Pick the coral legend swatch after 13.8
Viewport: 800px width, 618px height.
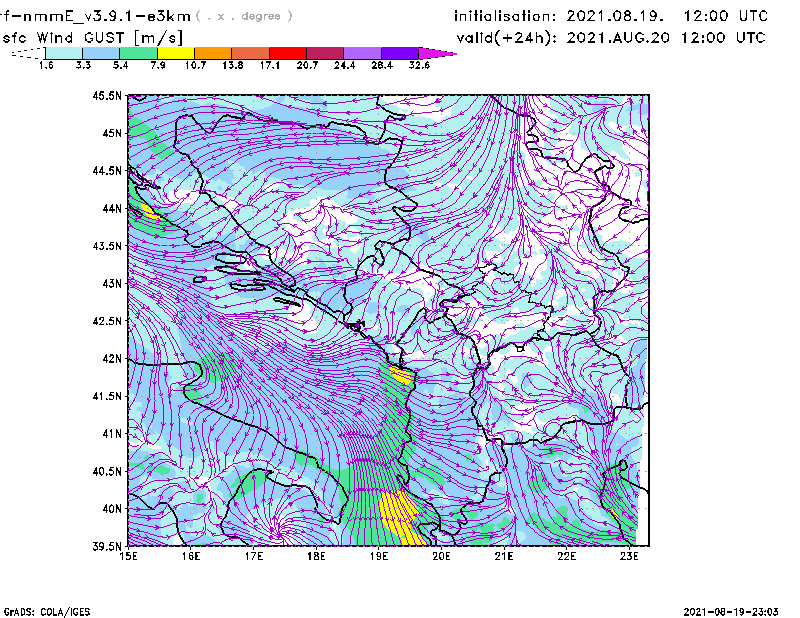pyautogui.click(x=251, y=53)
